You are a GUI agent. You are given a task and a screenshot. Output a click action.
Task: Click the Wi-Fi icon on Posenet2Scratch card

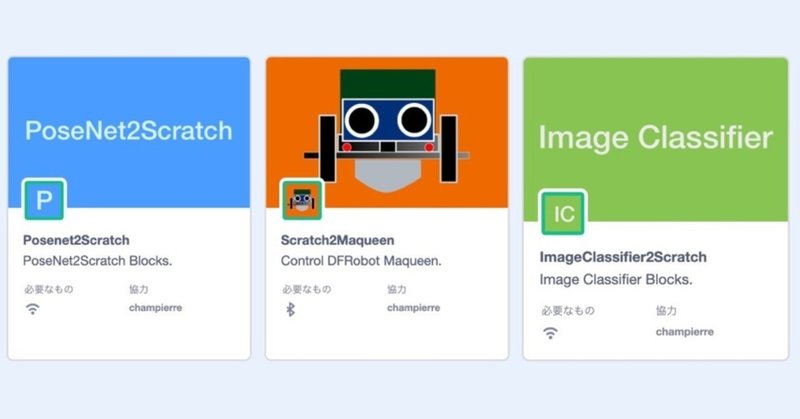pyautogui.click(x=33, y=308)
